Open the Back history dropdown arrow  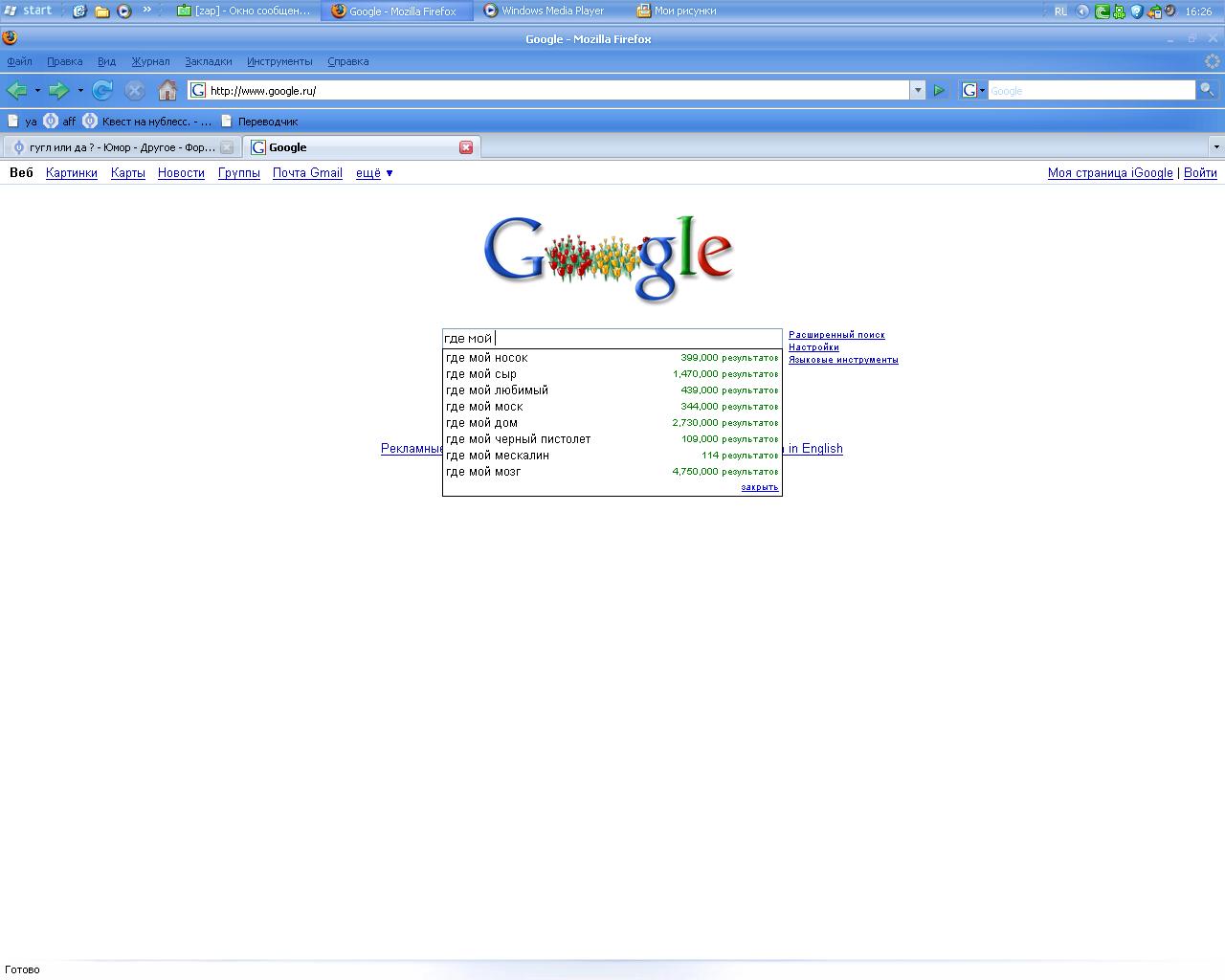[x=37, y=90]
